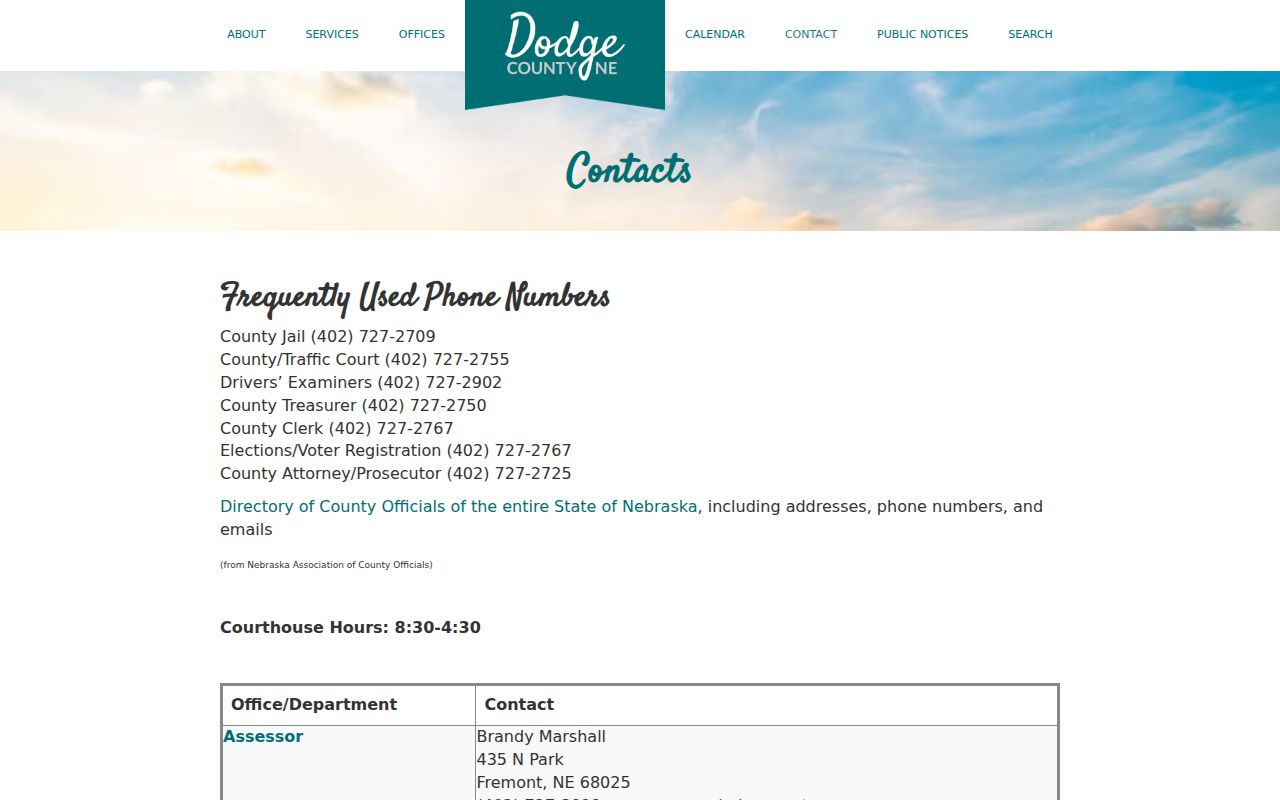The image size is (1280, 800).
Task: Select the County Treasurer phone line
Action: pyautogui.click(x=353, y=406)
